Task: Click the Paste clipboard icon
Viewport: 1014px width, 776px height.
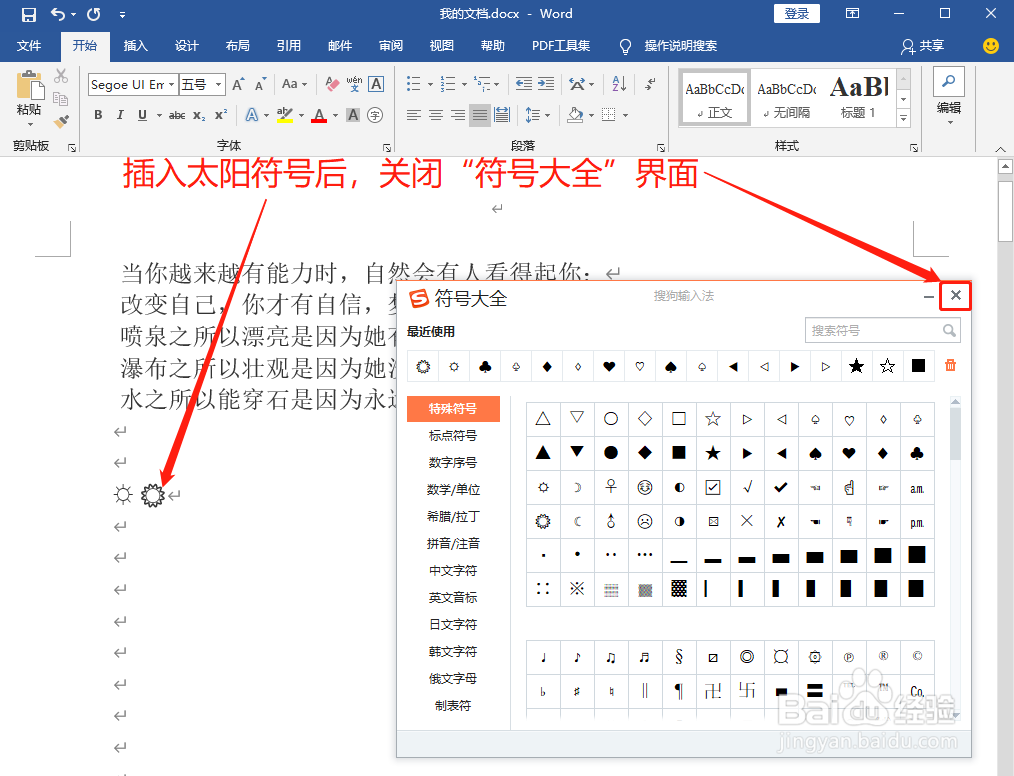Action: click(x=29, y=86)
